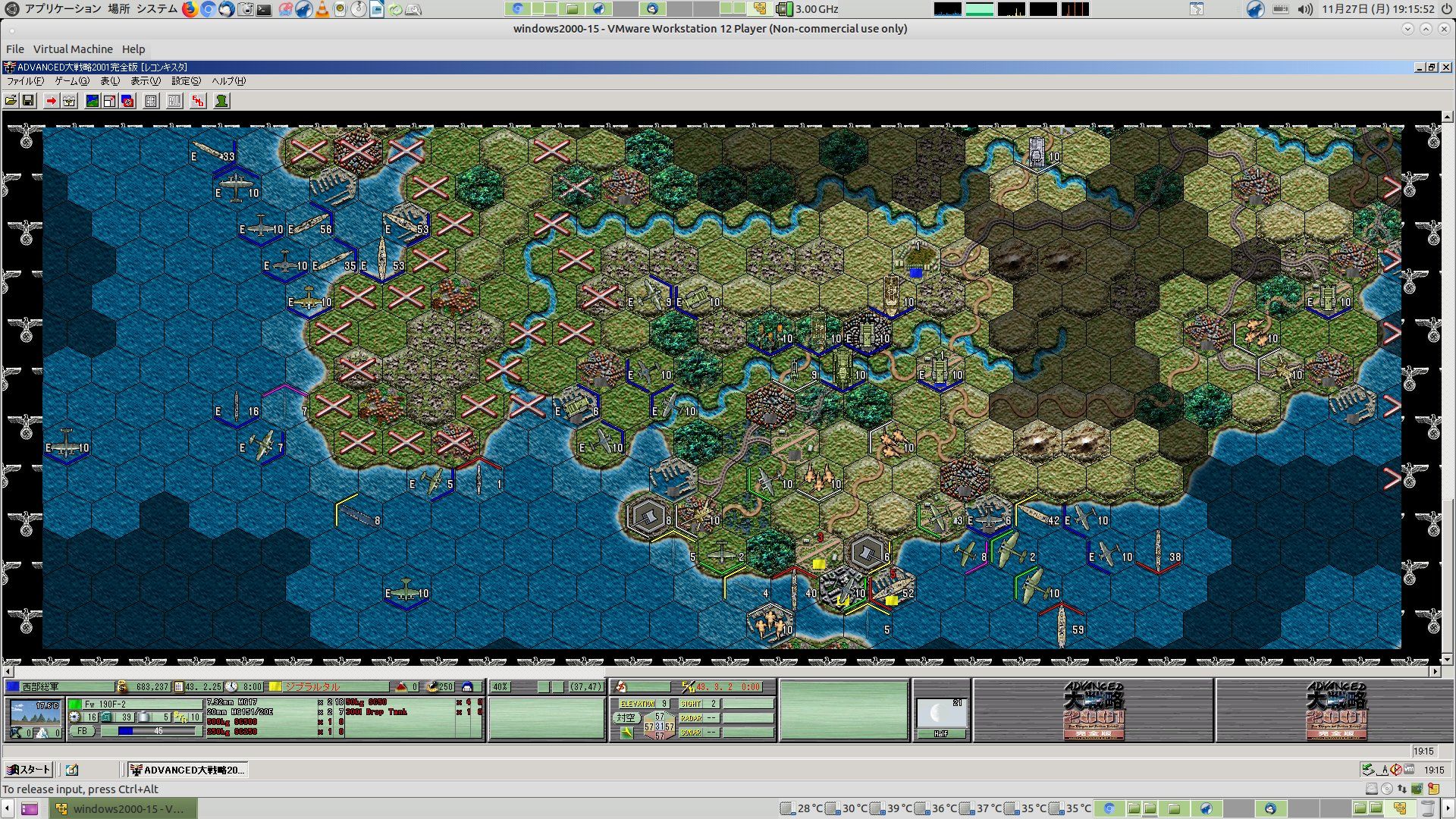Click the battleship unit labeled 38
The height and width of the screenshot is (819, 1456).
click(x=1159, y=552)
